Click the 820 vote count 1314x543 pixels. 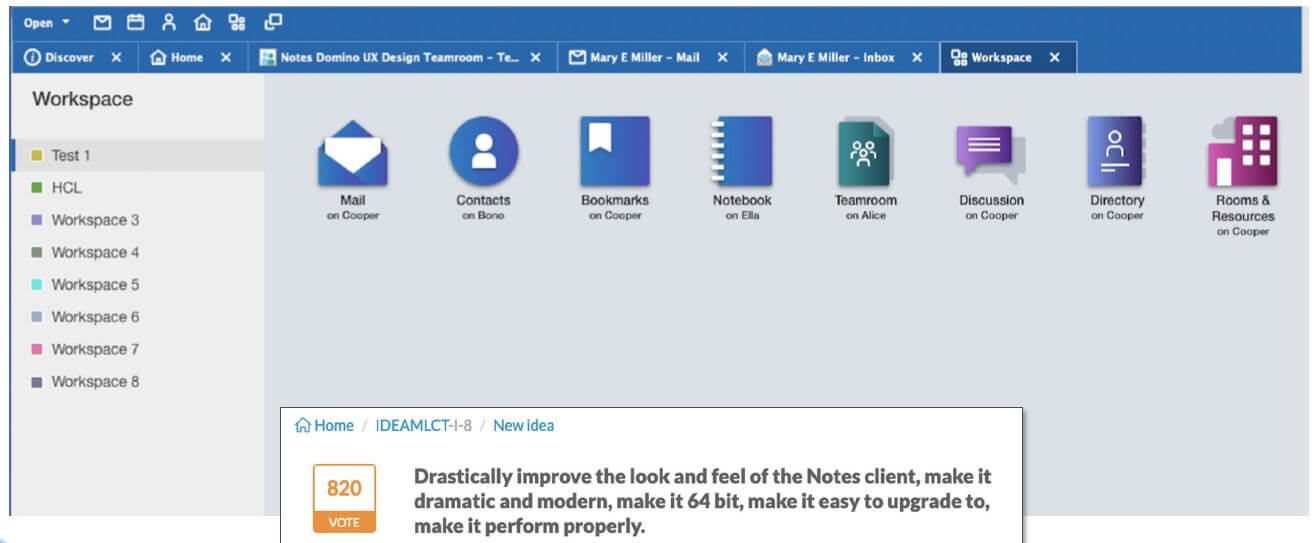coord(344,489)
